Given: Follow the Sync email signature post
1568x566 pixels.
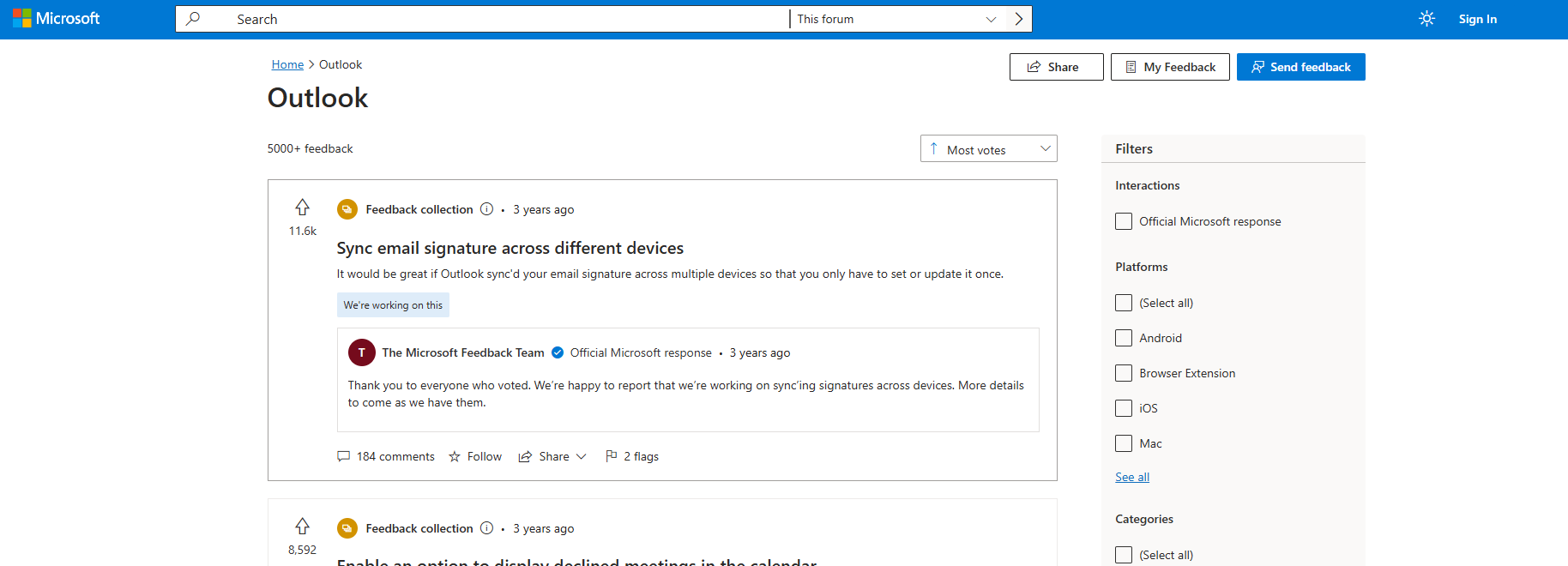Looking at the screenshot, I should [x=475, y=456].
